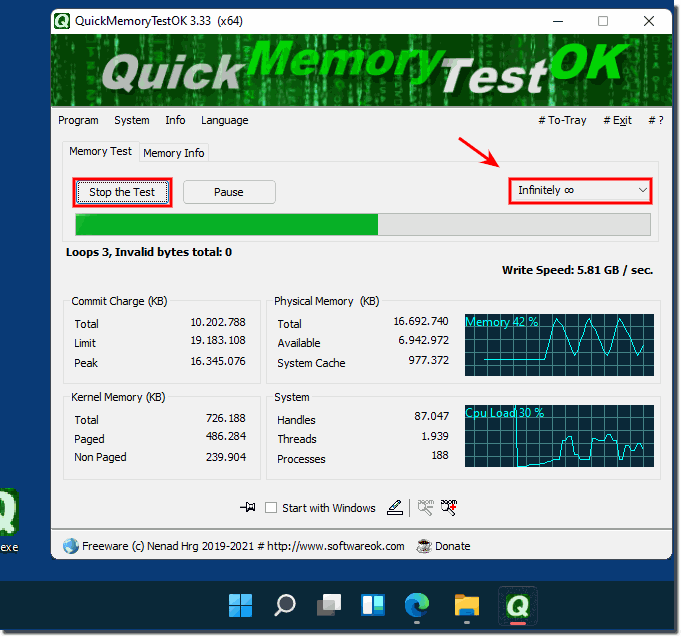Image resolution: width=681 pixels, height=637 pixels.
Task: Click Commit Charge Total value 10.202.788
Action: click(x=218, y=322)
